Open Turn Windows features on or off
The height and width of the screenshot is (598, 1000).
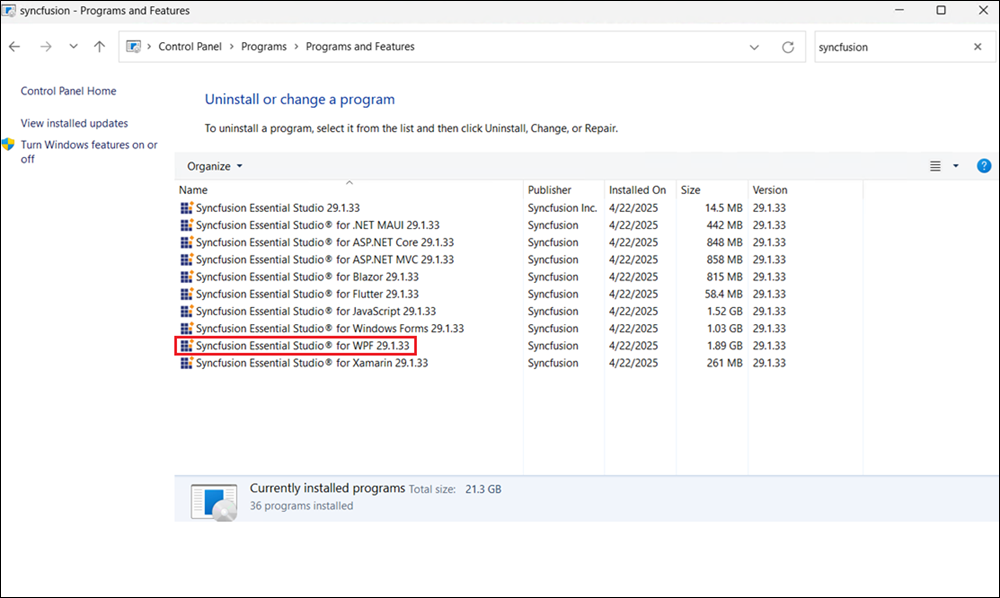coord(89,152)
